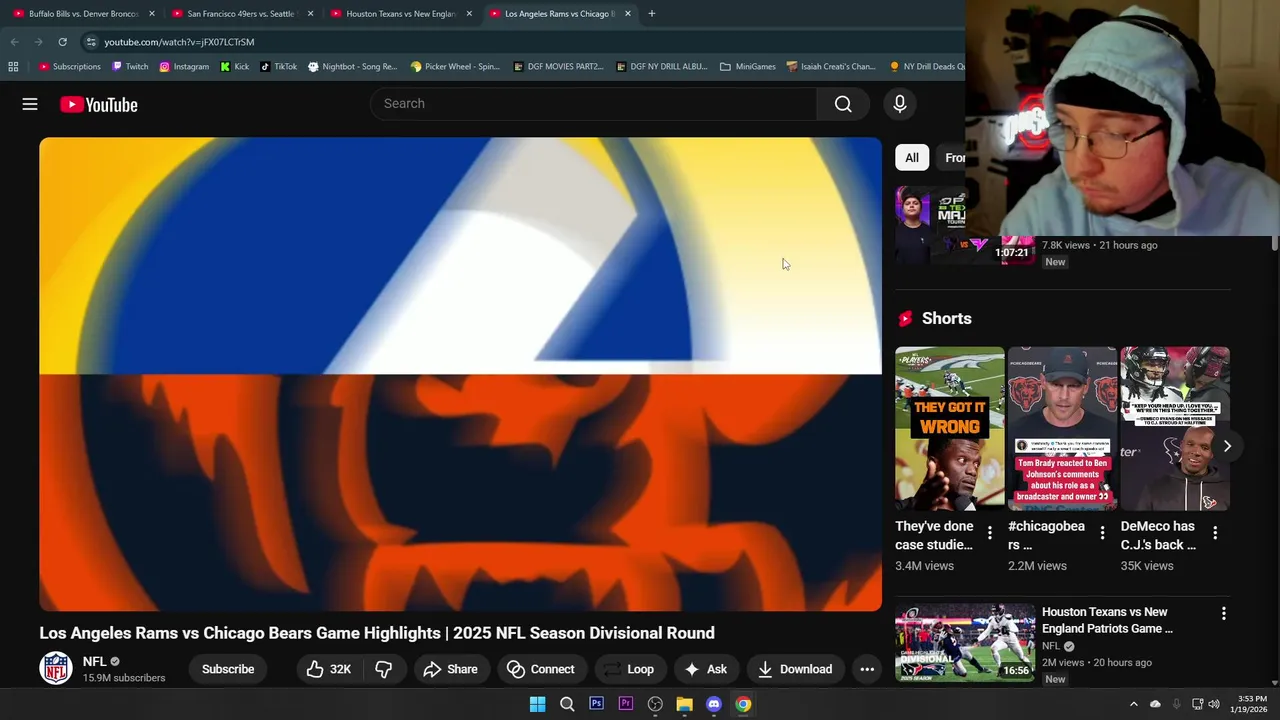Click in the YouTube search field
1280x720 pixels.
pos(594,104)
